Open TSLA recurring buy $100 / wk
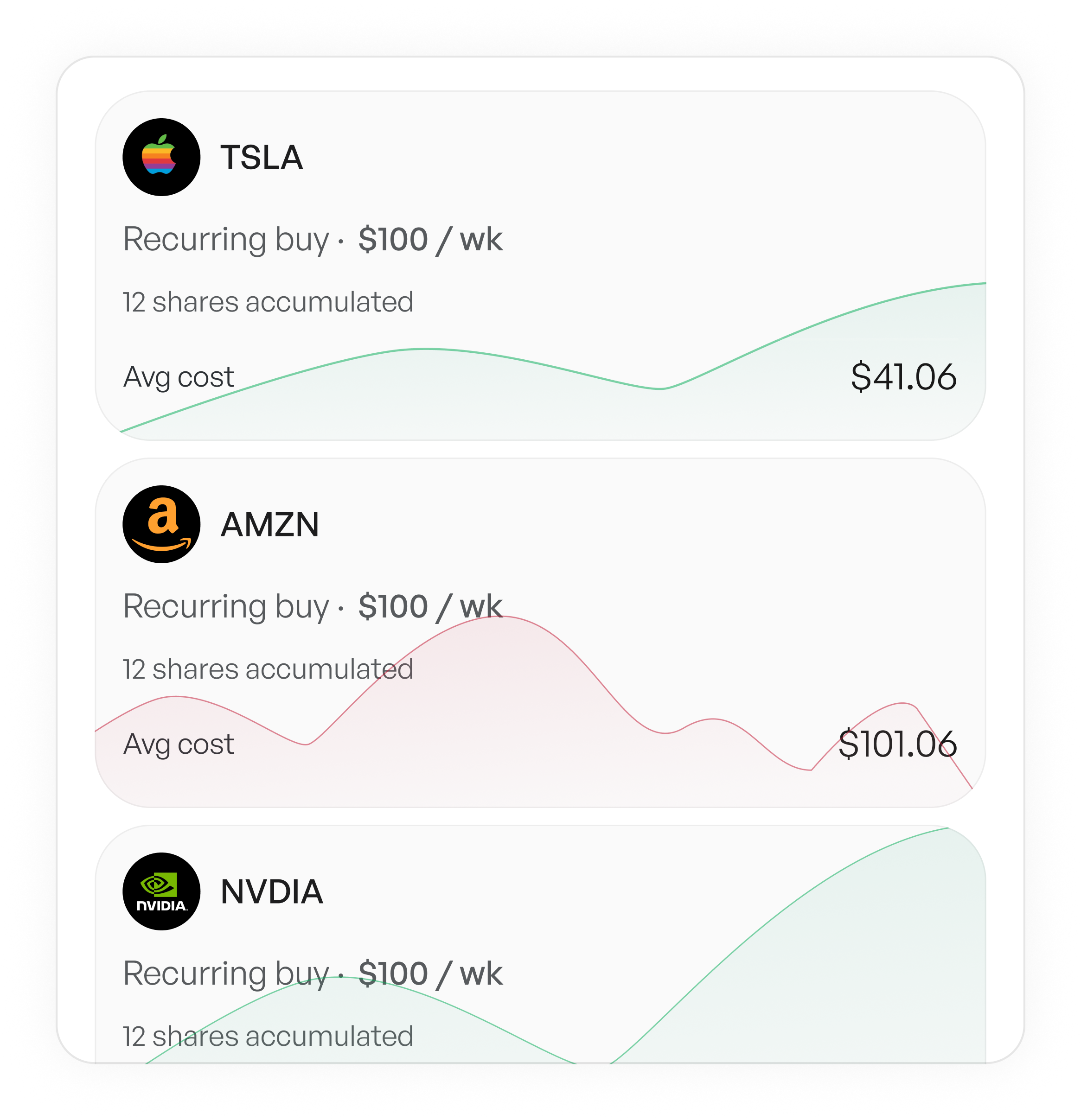The image size is (1081, 1120). click(x=313, y=239)
